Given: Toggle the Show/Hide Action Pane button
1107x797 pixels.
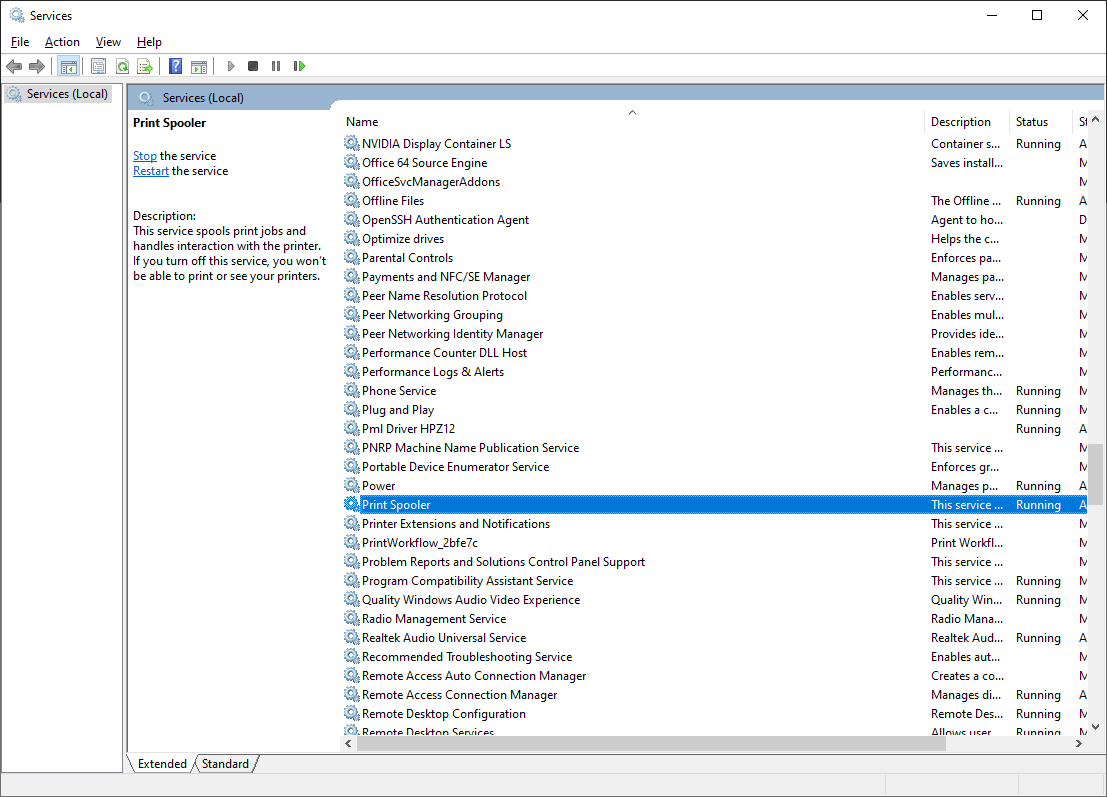Looking at the screenshot, I should point(199,66).
